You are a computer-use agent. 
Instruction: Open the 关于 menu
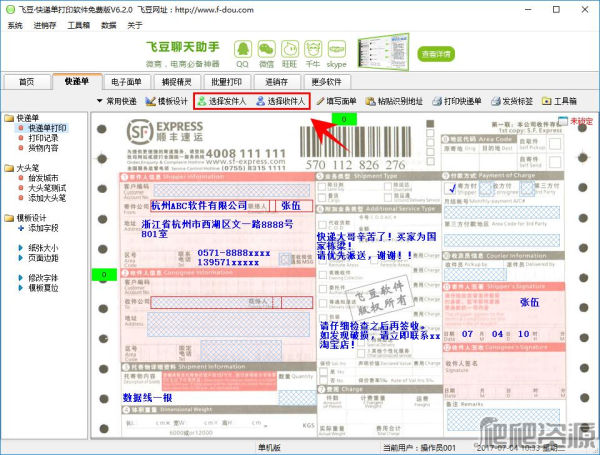135,25
